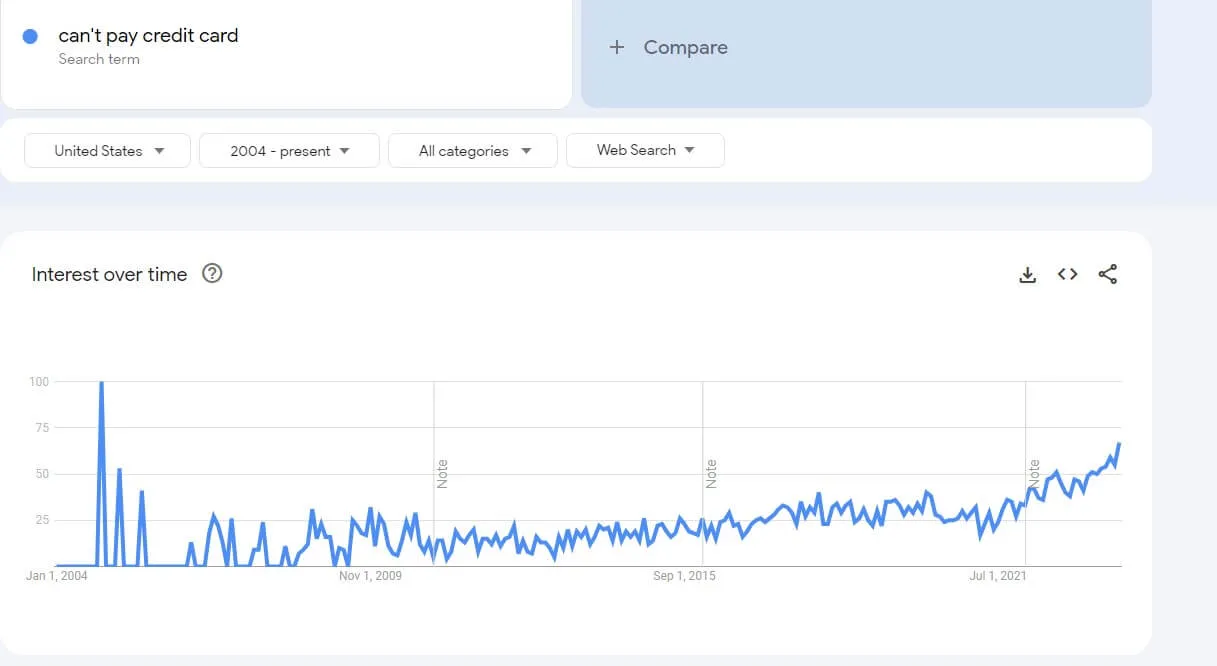The width and height of the screenshot is (1217, 666).
Task: Click the blue dot by search term
Action: (30, 36)
